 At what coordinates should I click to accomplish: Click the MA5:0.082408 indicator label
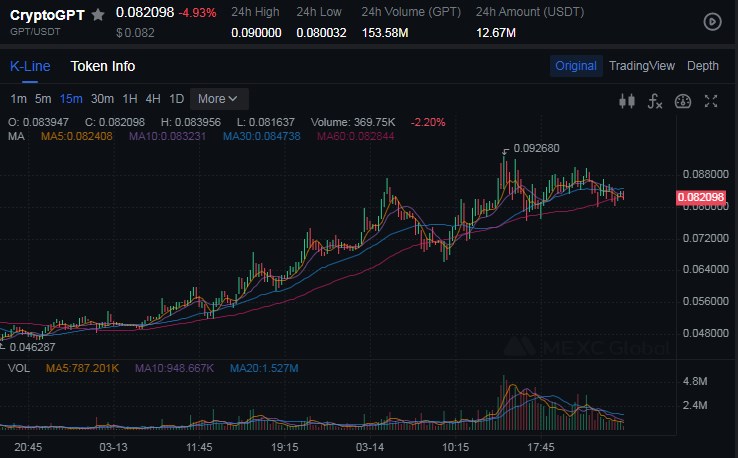77,137
